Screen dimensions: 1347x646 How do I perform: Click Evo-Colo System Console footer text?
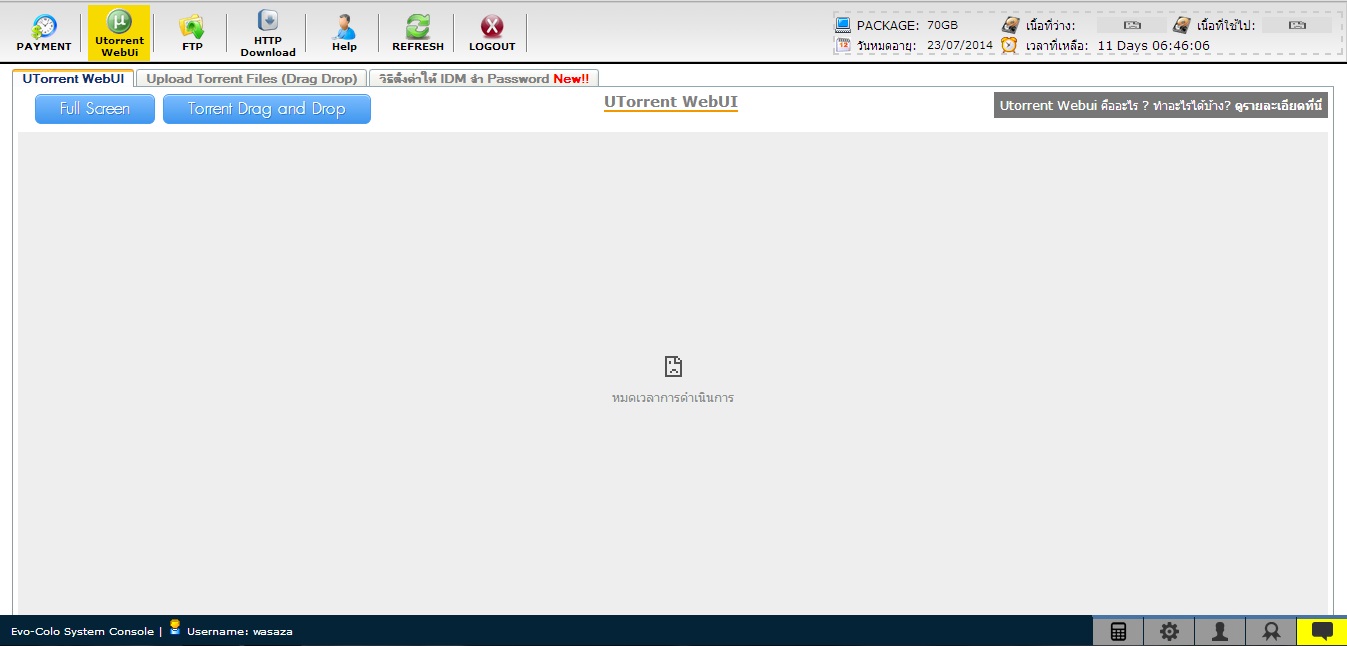pyautogui.click(x=82, y=631)
